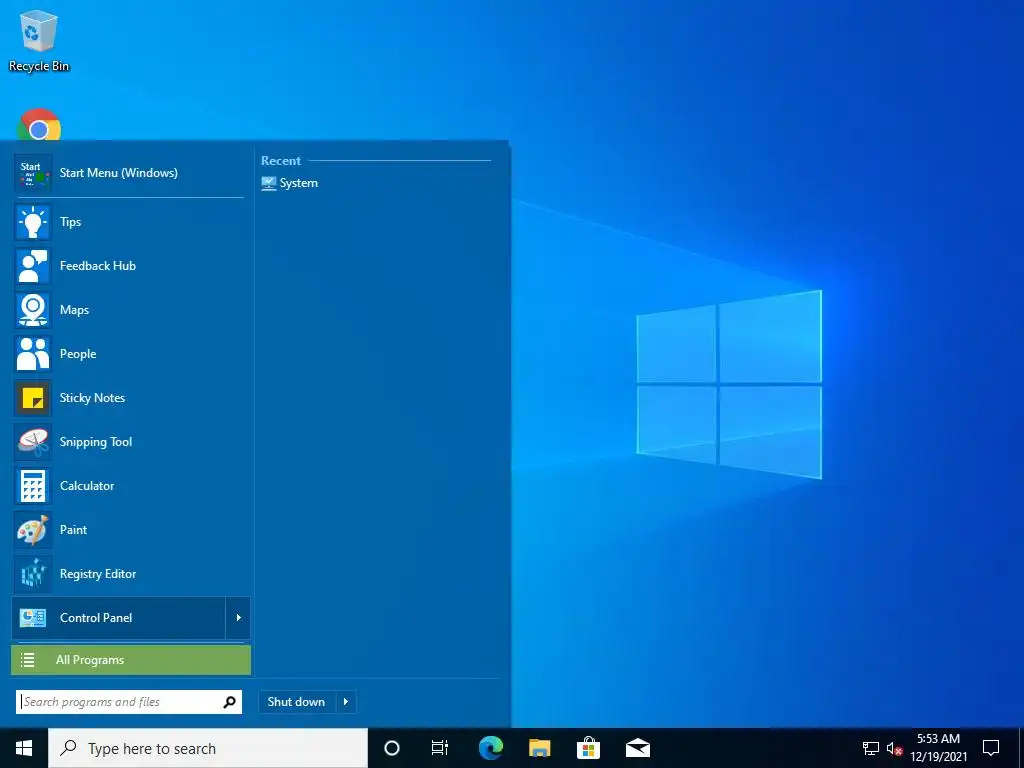This screenshot has width=1024, height=768.
Task: Select the Maps label in the menu
Action: (x=74, y=310)
